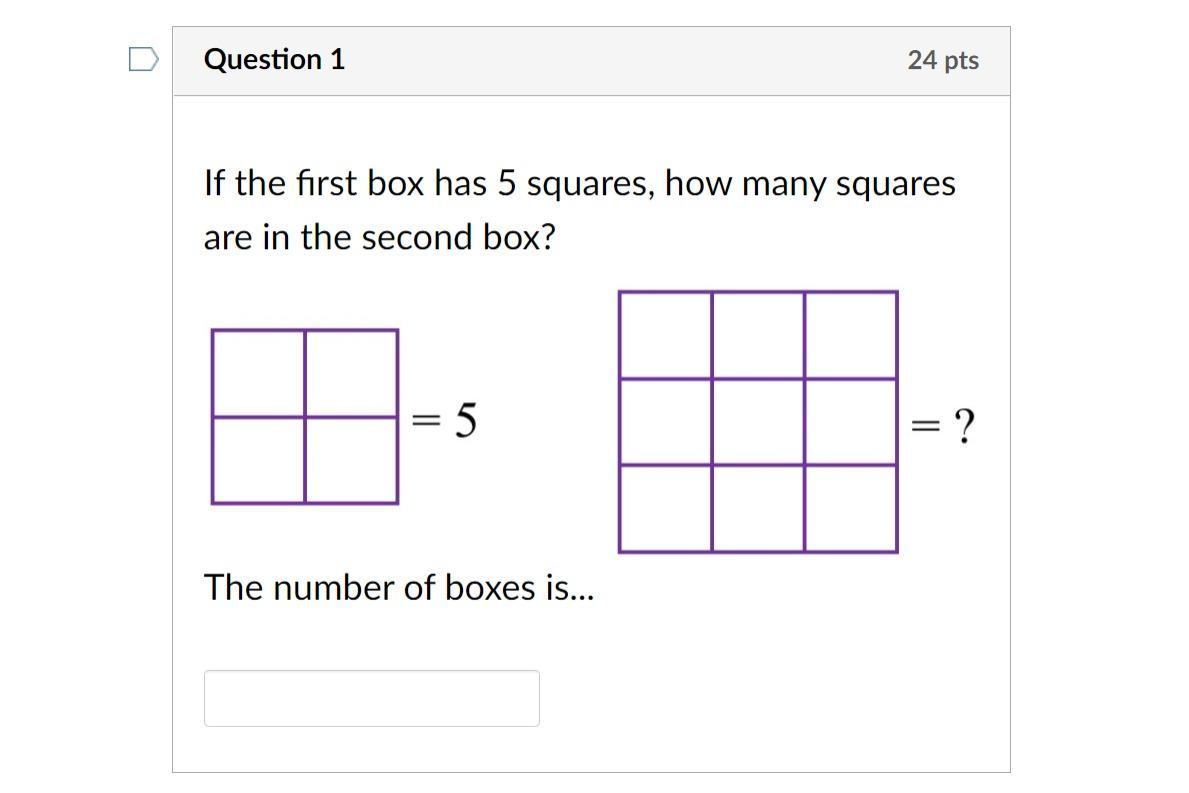
Task: Click bottom-right cell of the 2x2 grid
Action: [351, 460]
